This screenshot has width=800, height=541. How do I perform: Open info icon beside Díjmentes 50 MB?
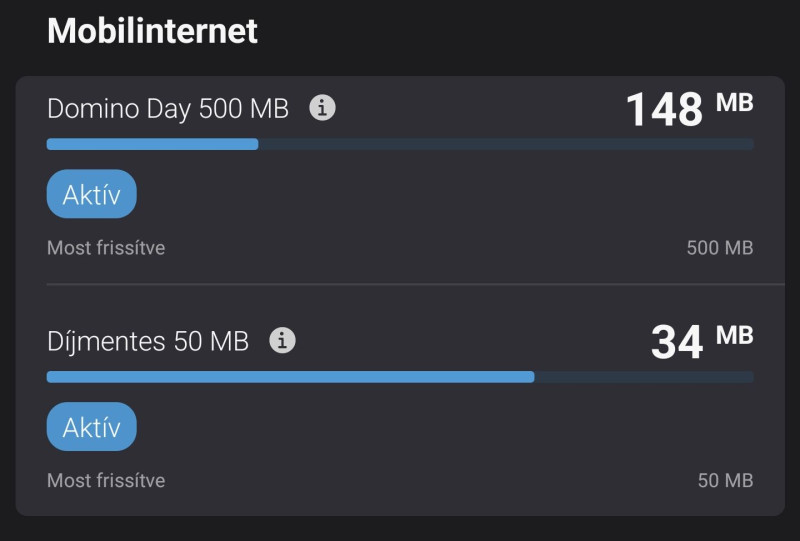(x=282, y=340)
